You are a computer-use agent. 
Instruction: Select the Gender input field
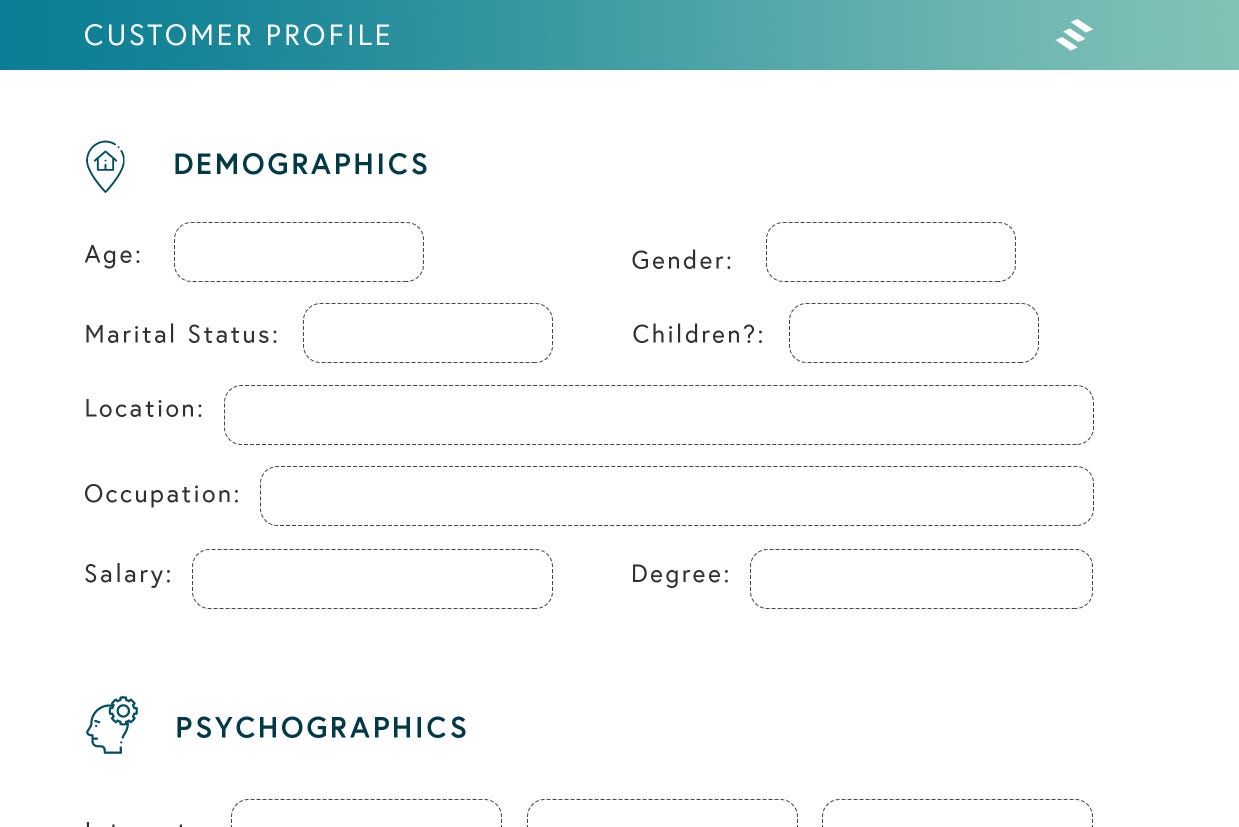pyautogui.click(x=891, y=252)
